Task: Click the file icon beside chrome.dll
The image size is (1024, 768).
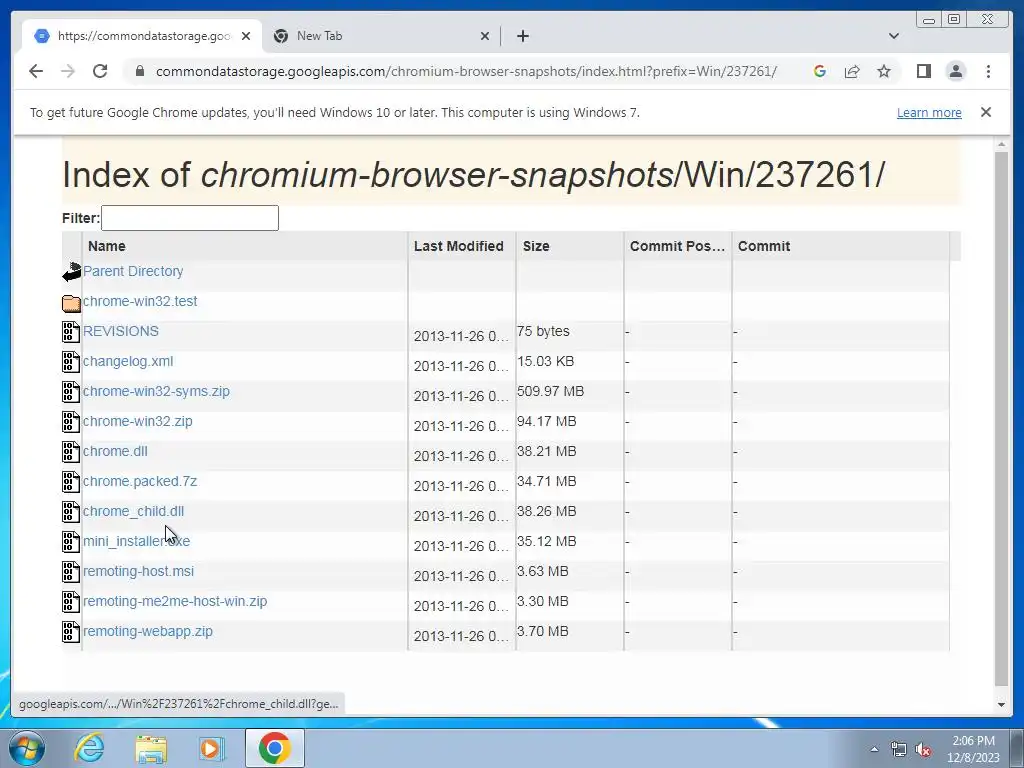Action: pyautogui.click(x=71, y=452)
